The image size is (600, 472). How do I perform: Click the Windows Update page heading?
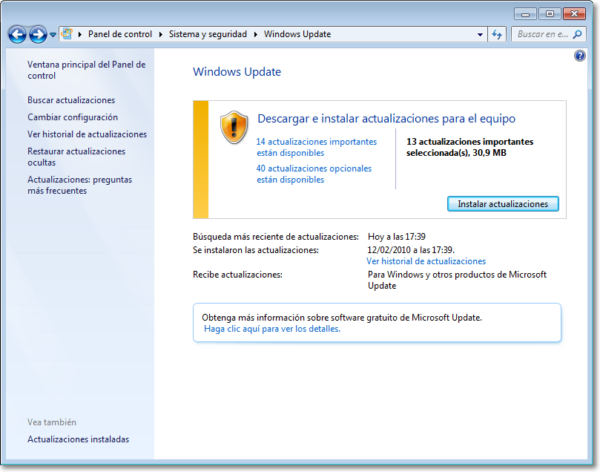pyautogui.click(x=237, y=72)
